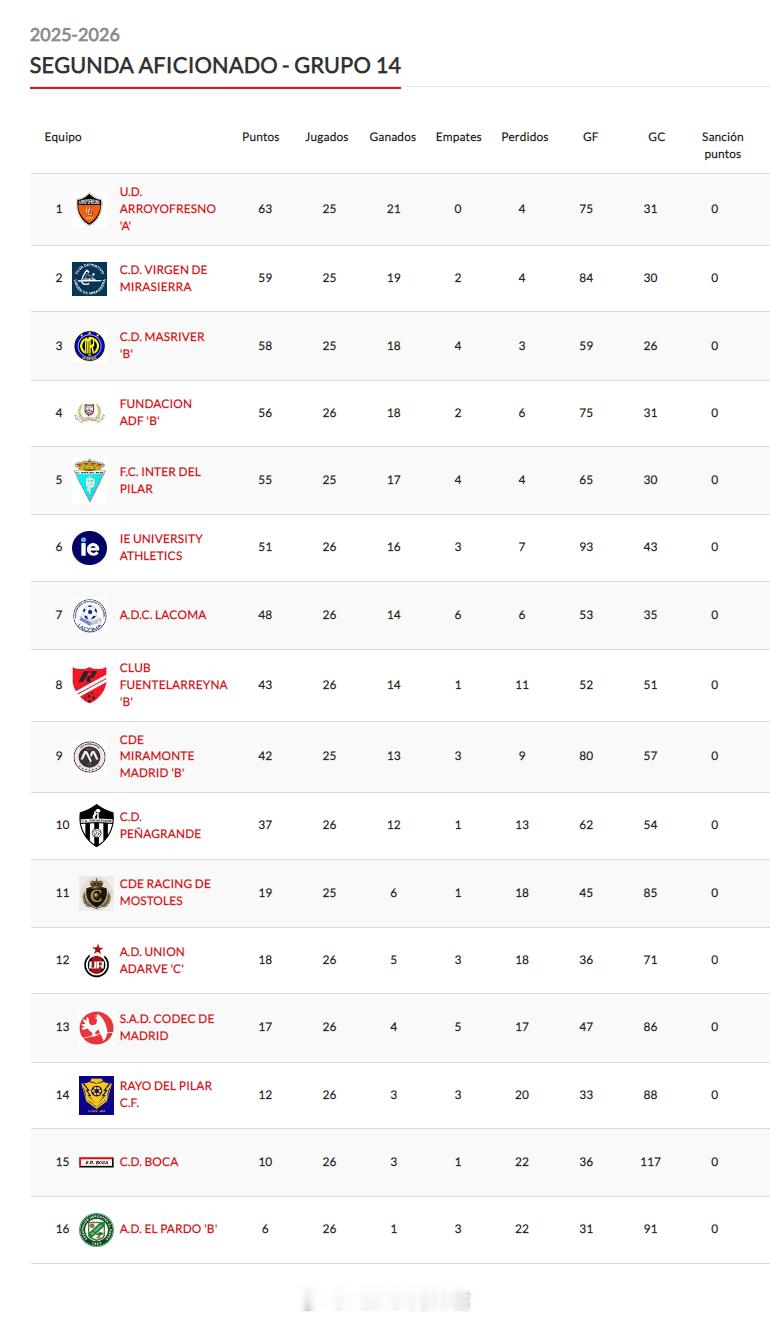The image size is (770, 1319).
Task: Click the Club Fuentelarreyna 'B' red crest
Action: pos(89,685)
